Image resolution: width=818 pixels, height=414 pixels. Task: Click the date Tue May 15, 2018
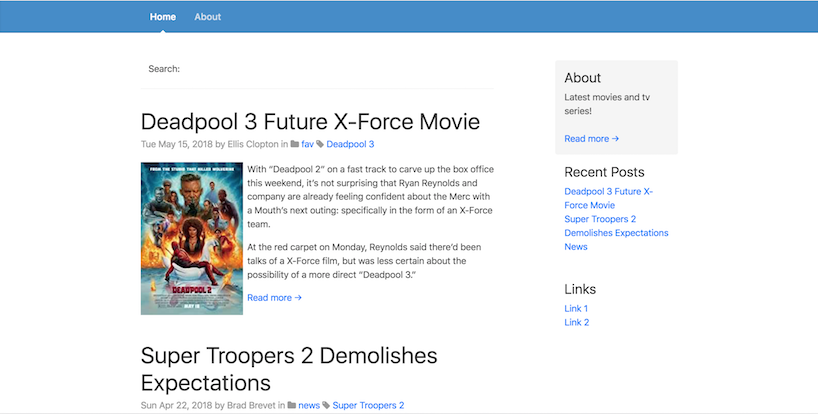point(177,144)
